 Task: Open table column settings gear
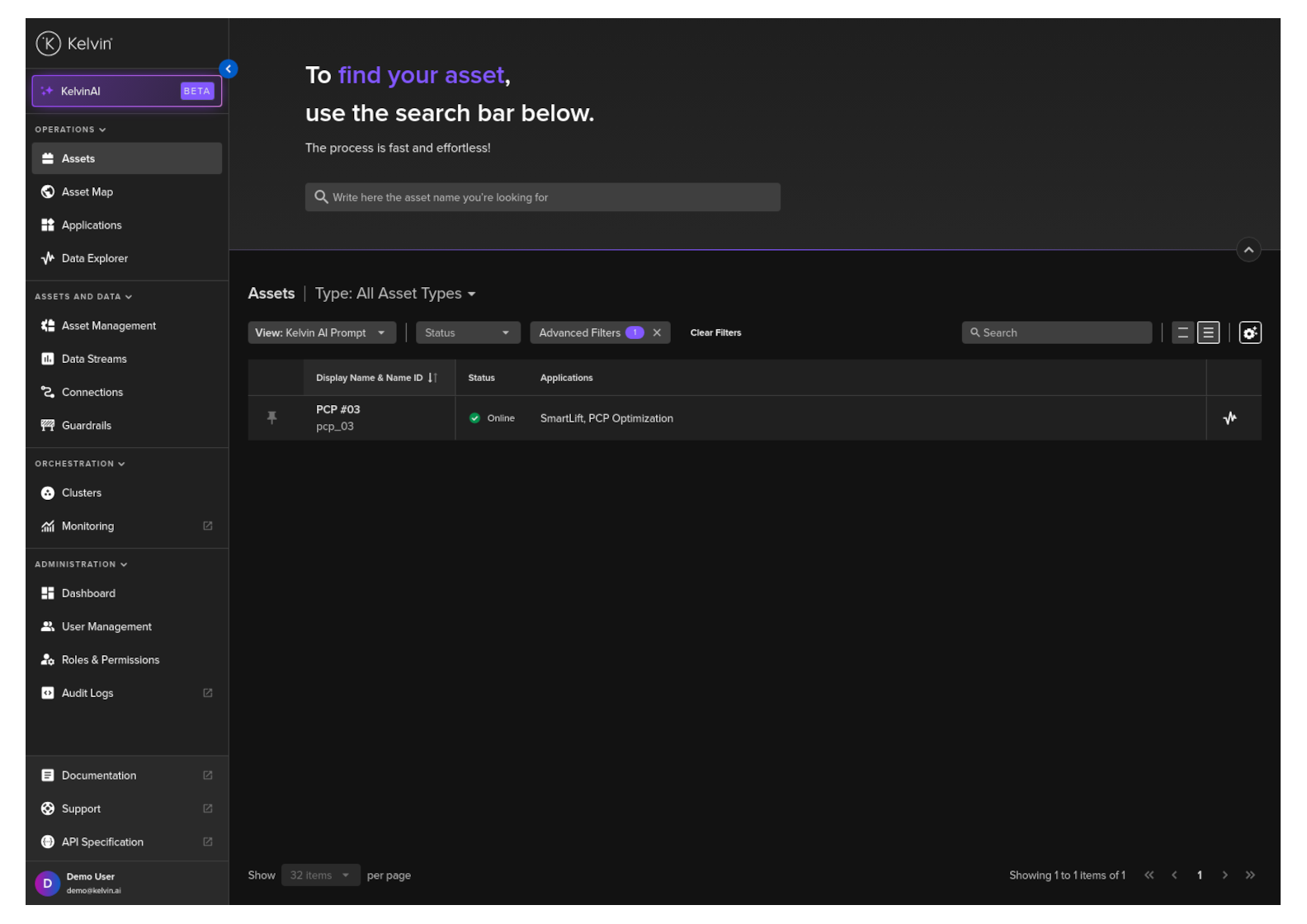1249,332
